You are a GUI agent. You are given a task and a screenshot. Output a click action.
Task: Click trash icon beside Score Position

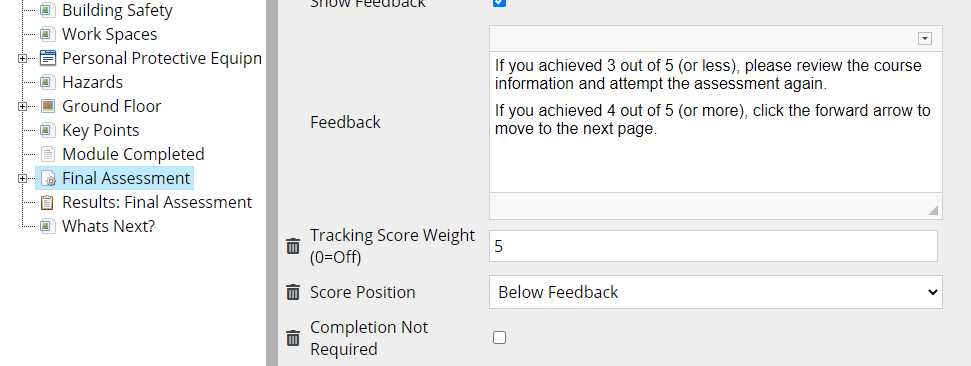pos(293,292)
